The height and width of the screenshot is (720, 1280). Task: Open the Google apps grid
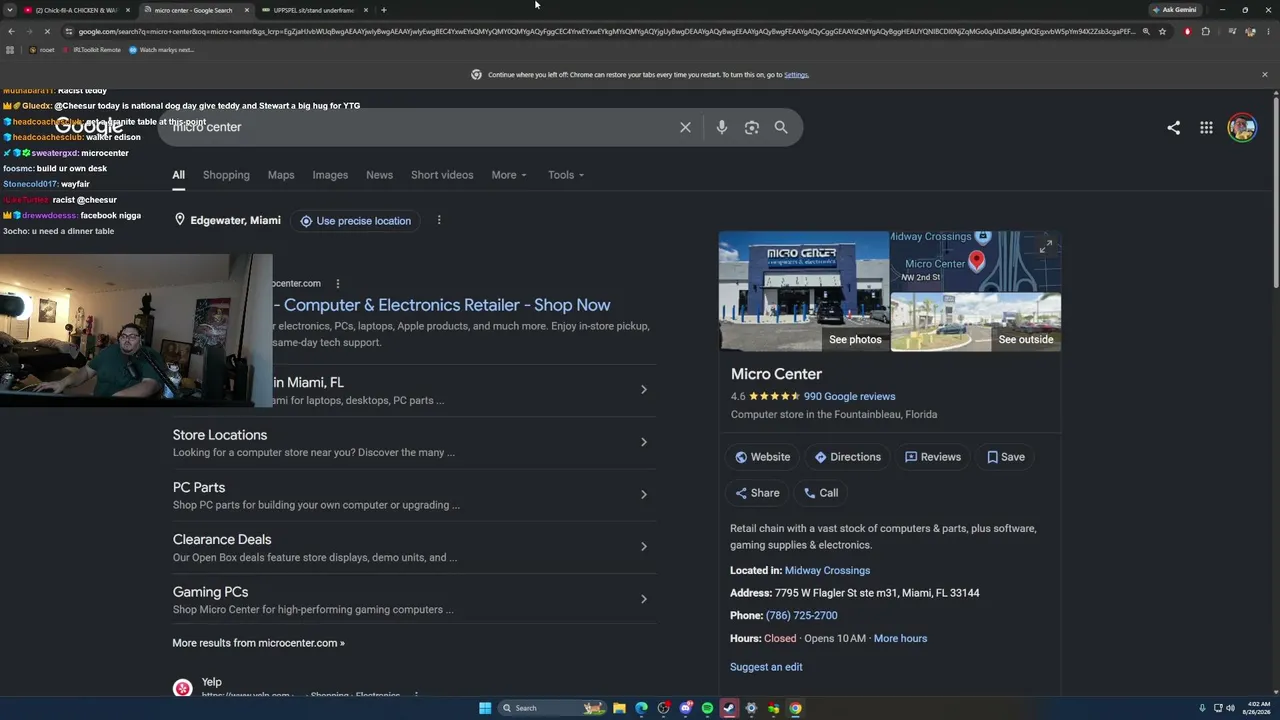click(1206, 128)
